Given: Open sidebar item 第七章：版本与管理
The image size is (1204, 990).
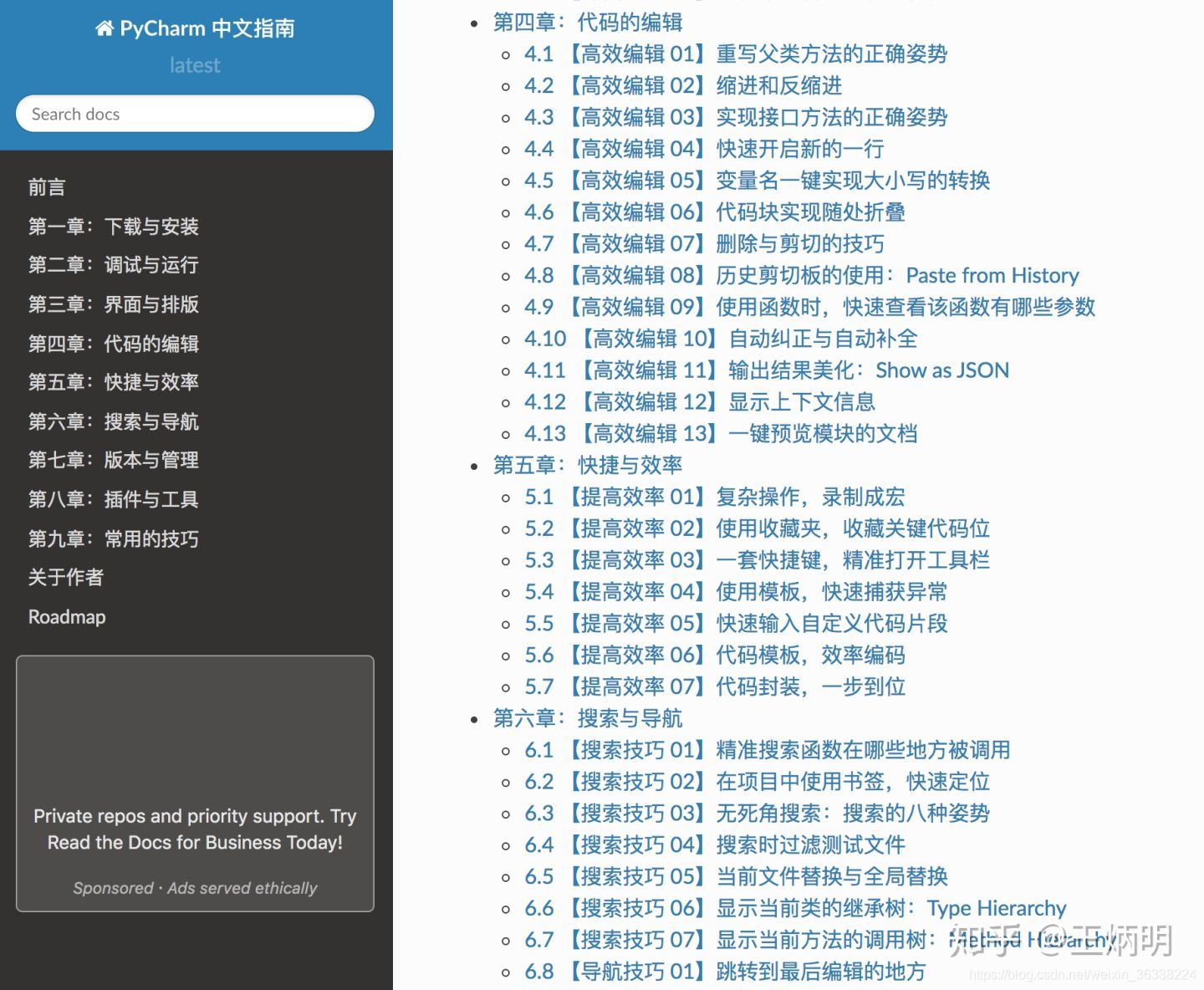Looking at the screenshot, I should click(x=114, y=460).
